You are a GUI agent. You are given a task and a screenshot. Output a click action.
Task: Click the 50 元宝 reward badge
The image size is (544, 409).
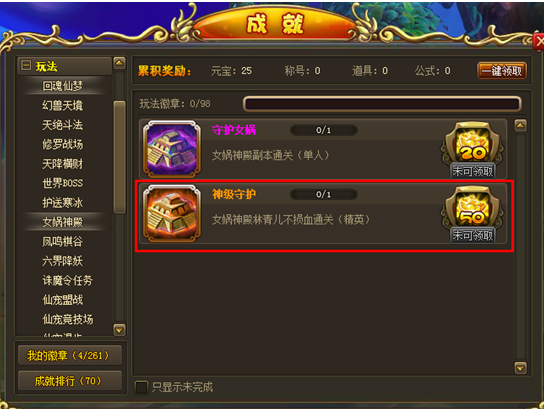coord(473,209)
